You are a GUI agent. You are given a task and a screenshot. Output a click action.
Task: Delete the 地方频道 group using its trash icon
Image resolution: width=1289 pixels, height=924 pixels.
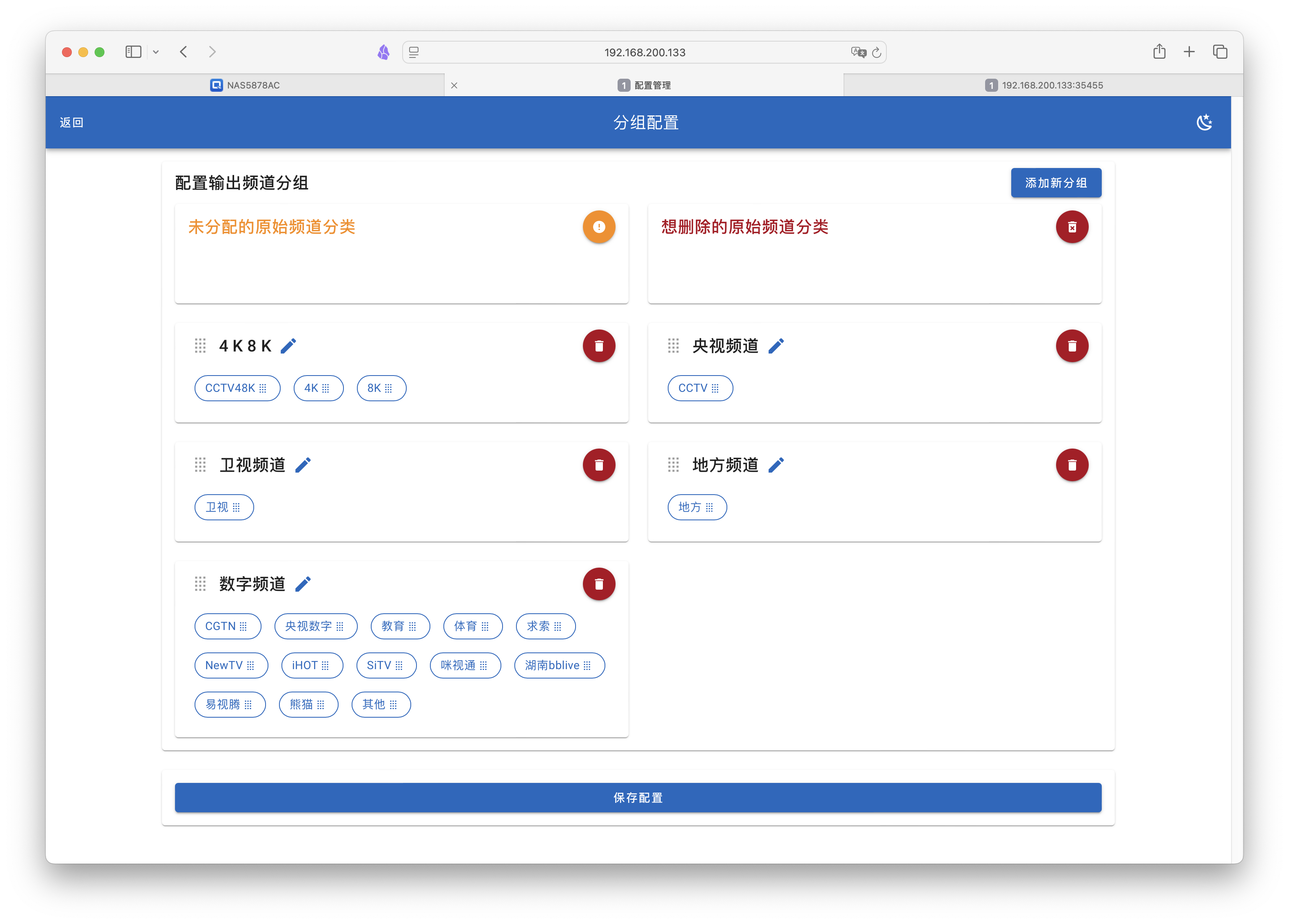tap(1072, 464)
